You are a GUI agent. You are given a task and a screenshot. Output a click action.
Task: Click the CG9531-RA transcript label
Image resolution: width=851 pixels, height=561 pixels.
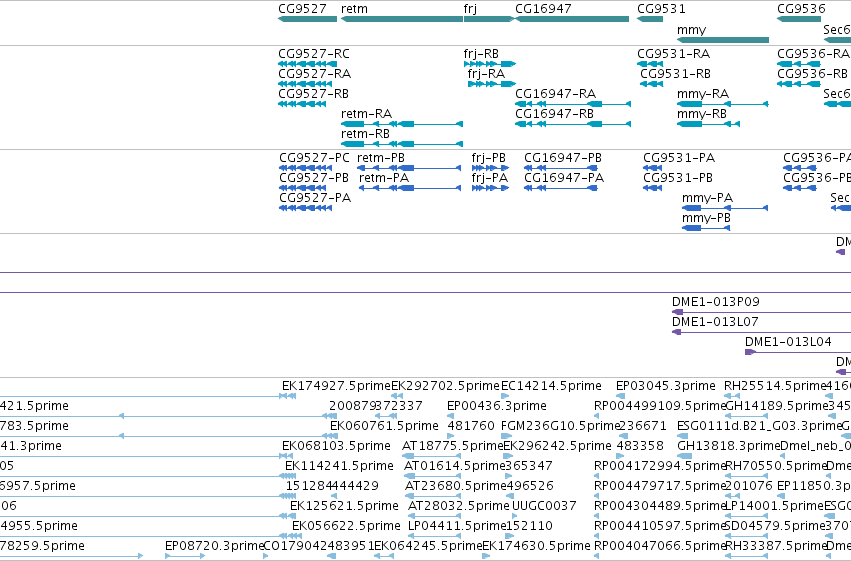[673, 54]
